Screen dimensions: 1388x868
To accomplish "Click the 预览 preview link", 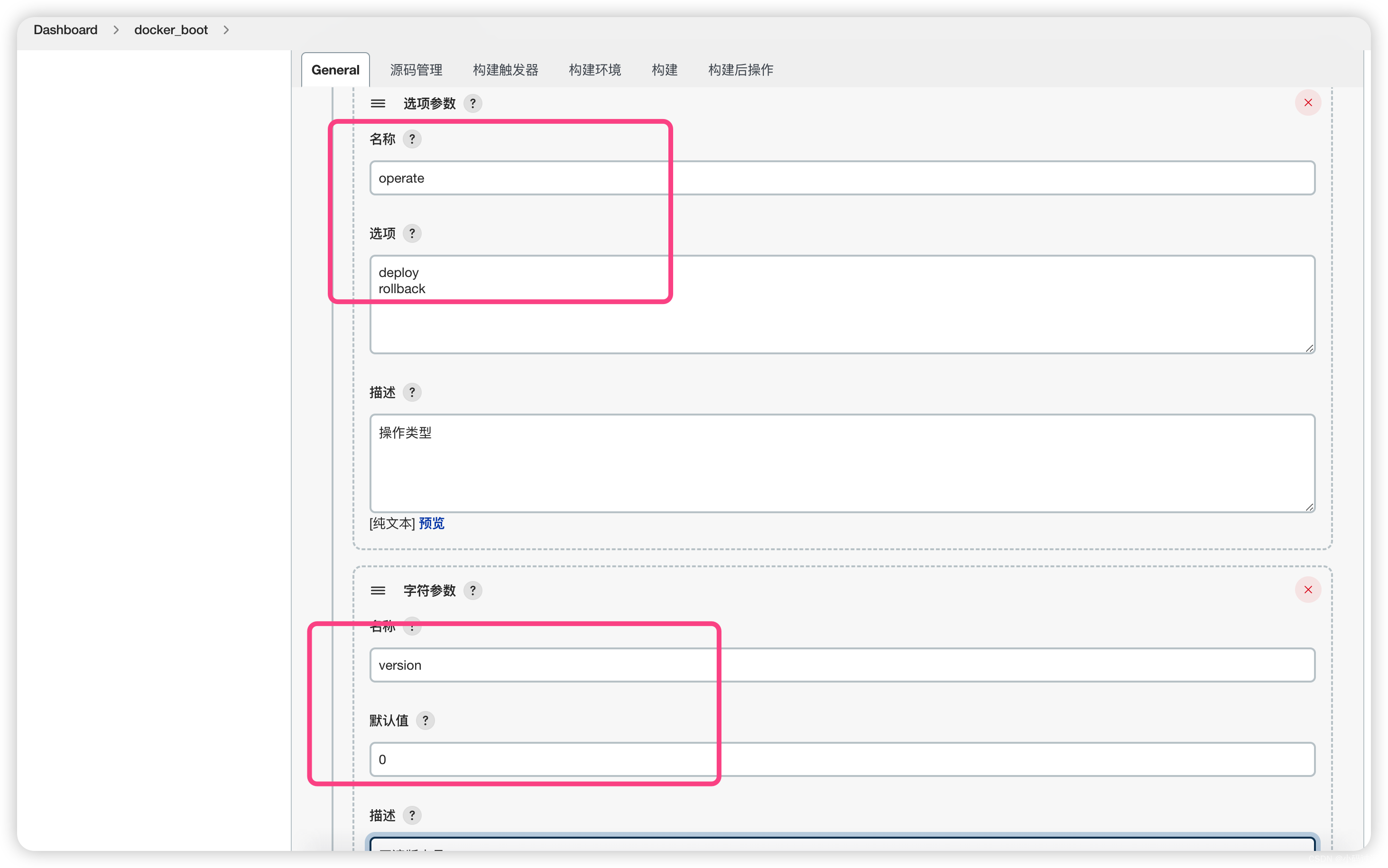I will (x=431, y=523).
